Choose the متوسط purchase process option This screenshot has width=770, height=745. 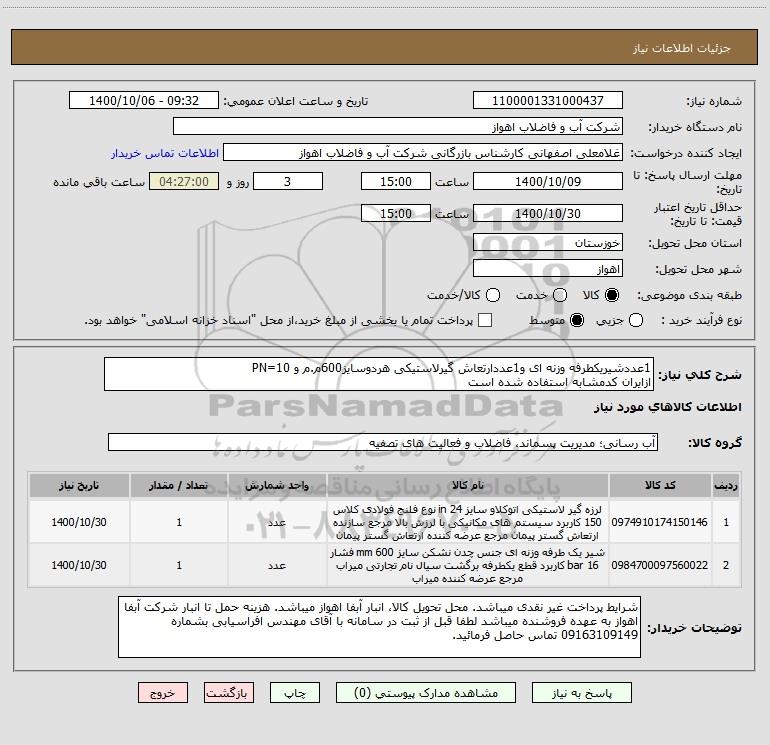pos(577,320)
